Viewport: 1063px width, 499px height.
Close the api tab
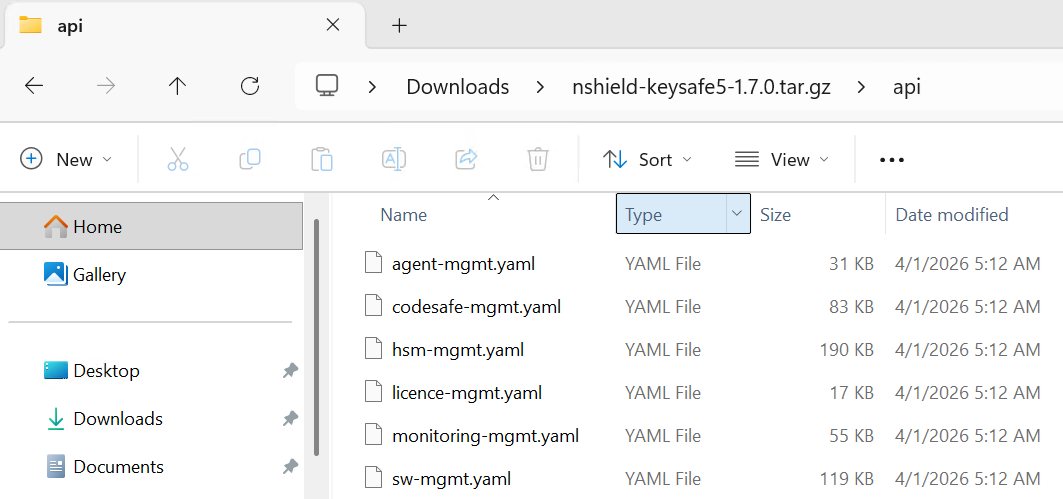coord(332,25)
